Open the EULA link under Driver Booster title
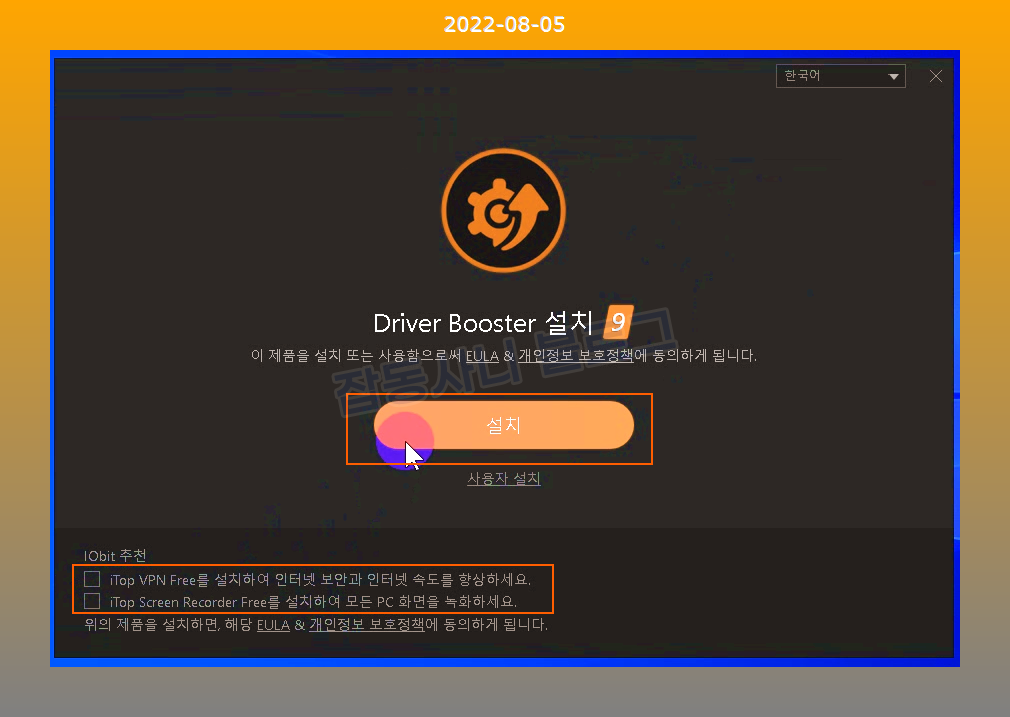Screen dimensions: 1010x717 (482, 356)
